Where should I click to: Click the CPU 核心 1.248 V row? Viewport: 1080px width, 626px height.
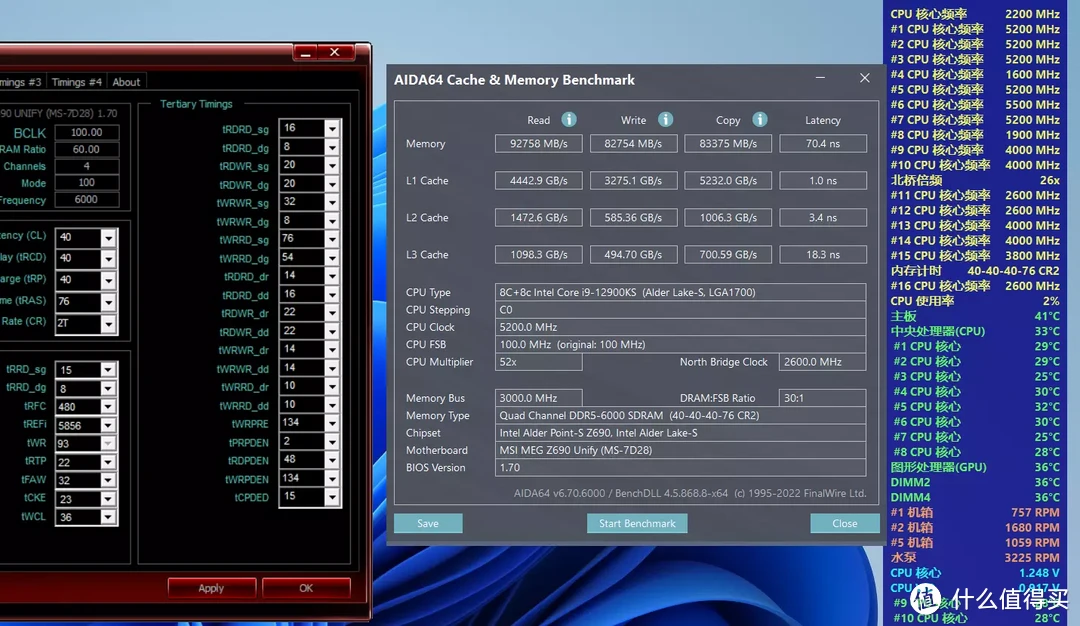975,573
